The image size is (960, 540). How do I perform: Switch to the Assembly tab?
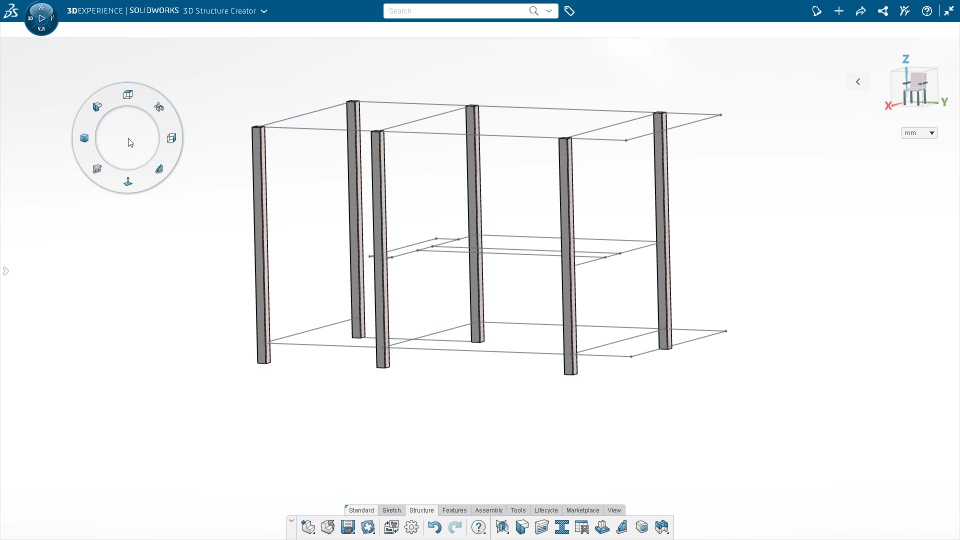[x=489, y=510]
